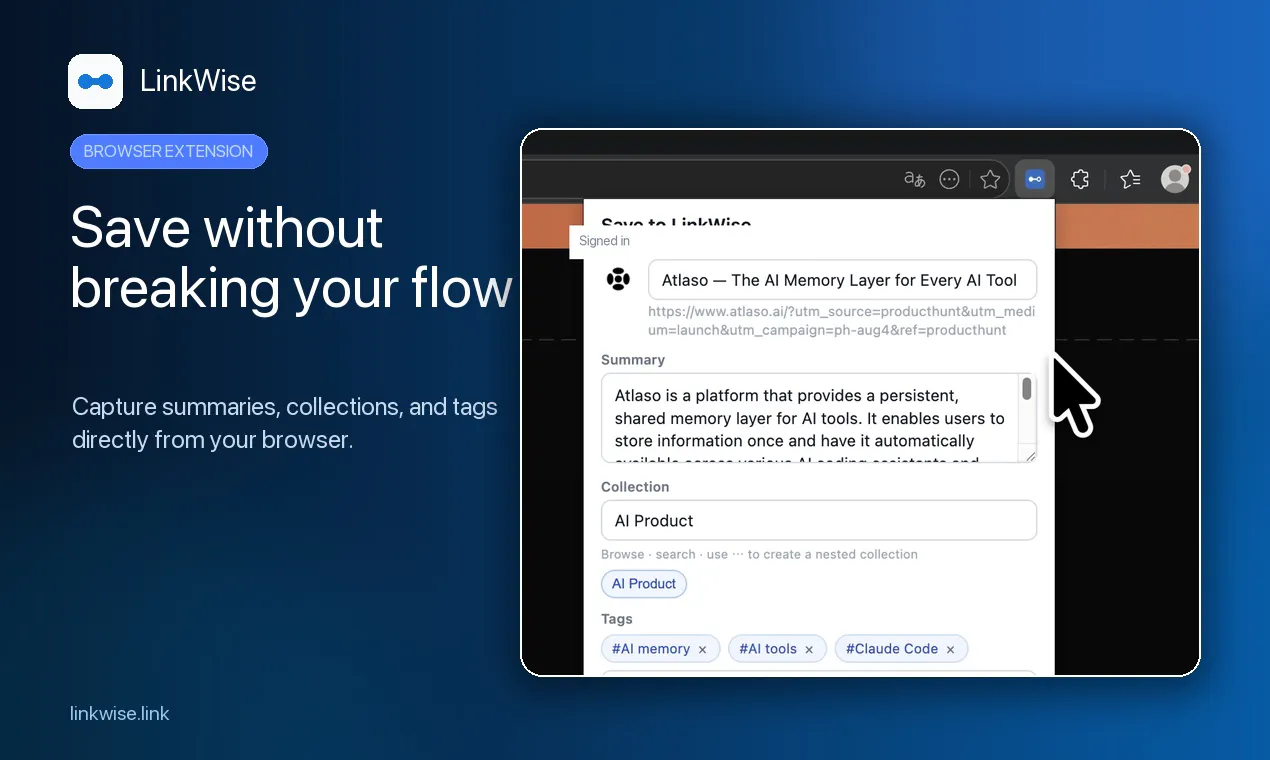Click inside the Summary text area
Image resolution: width=1270 pixels, height=760 pixels.
819,418
